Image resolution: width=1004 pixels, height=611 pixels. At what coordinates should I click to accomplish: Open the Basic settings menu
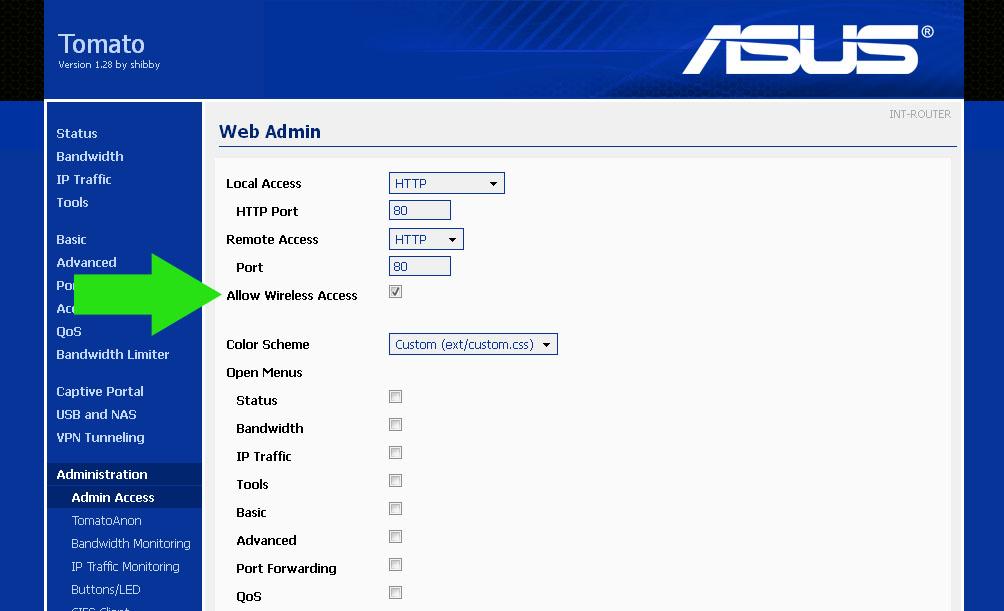tap(71, 240)
